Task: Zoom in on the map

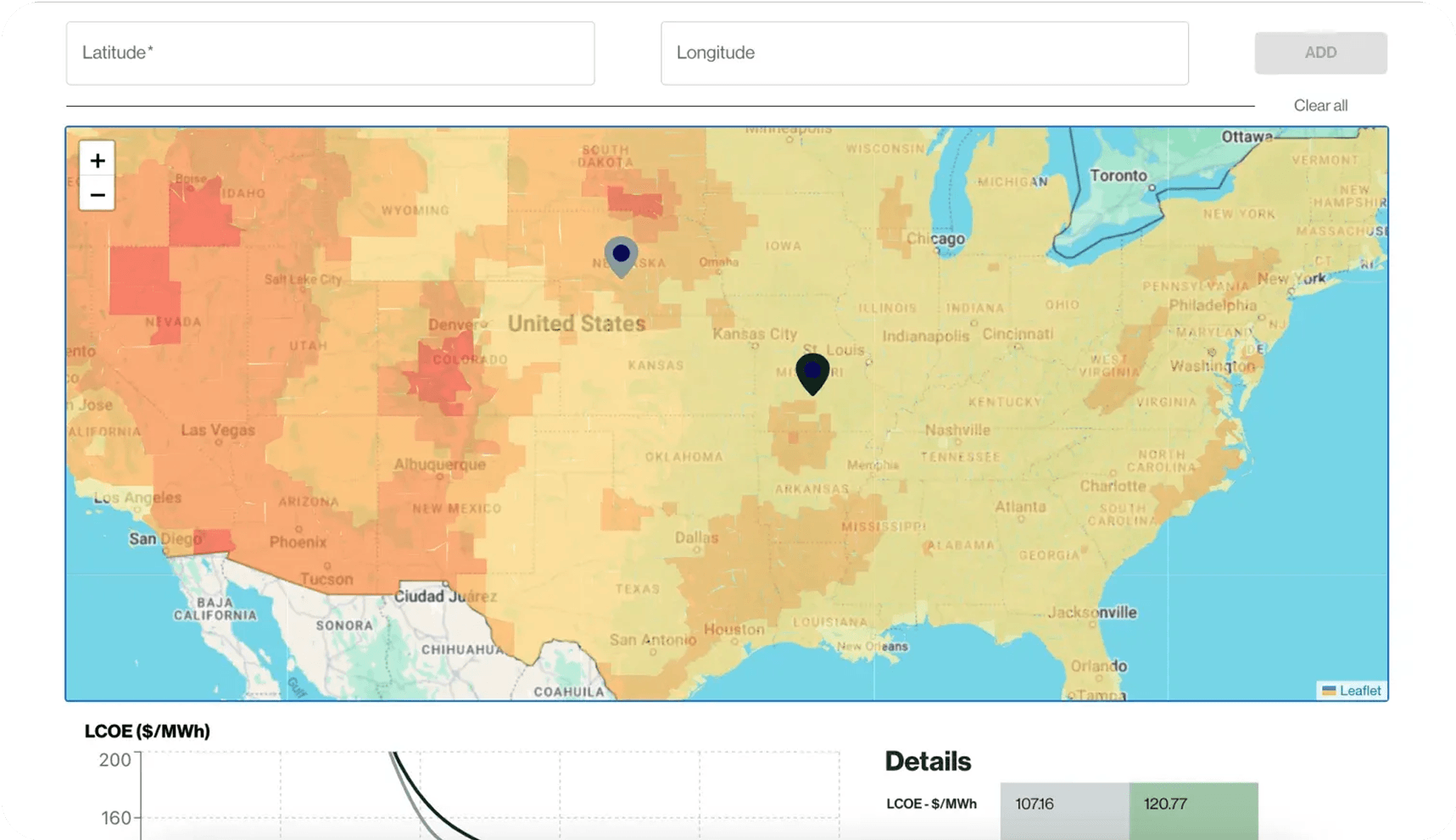Action: coord(98,160)
